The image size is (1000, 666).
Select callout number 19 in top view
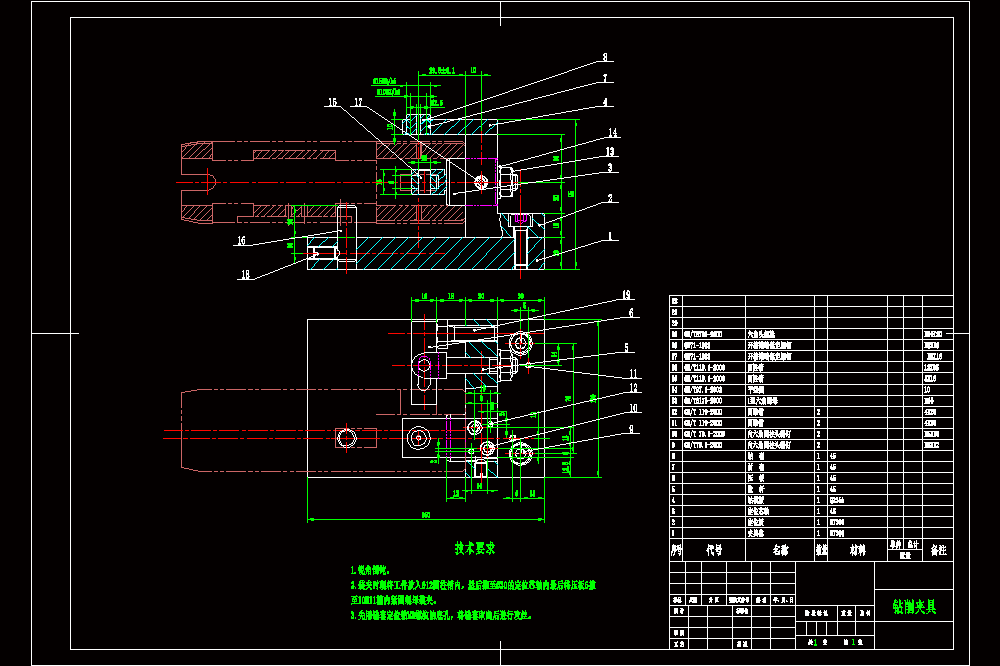[626, 295]
